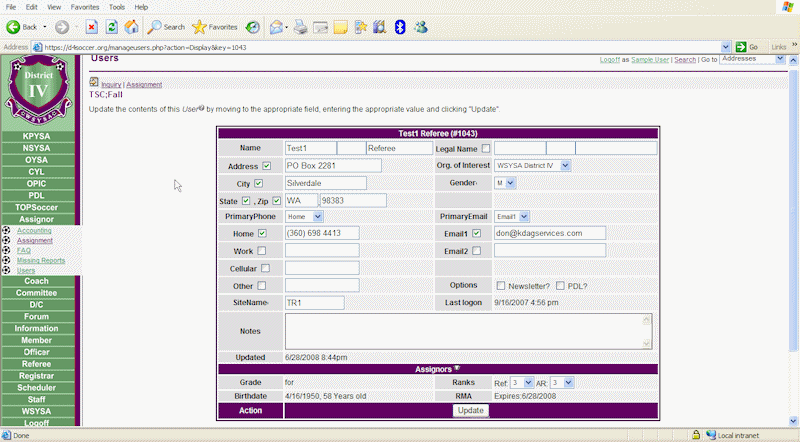Open the Search pane in toolbar

pyautogui.click(x=167, y=27)
